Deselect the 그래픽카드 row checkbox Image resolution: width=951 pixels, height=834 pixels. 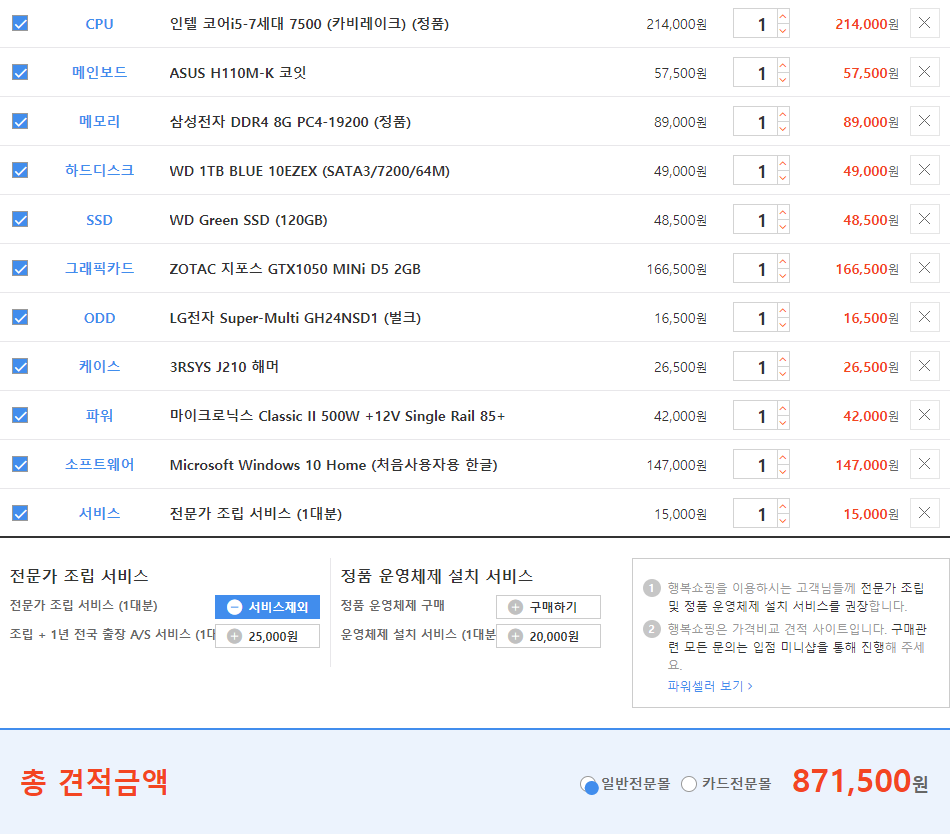point(20,269)
